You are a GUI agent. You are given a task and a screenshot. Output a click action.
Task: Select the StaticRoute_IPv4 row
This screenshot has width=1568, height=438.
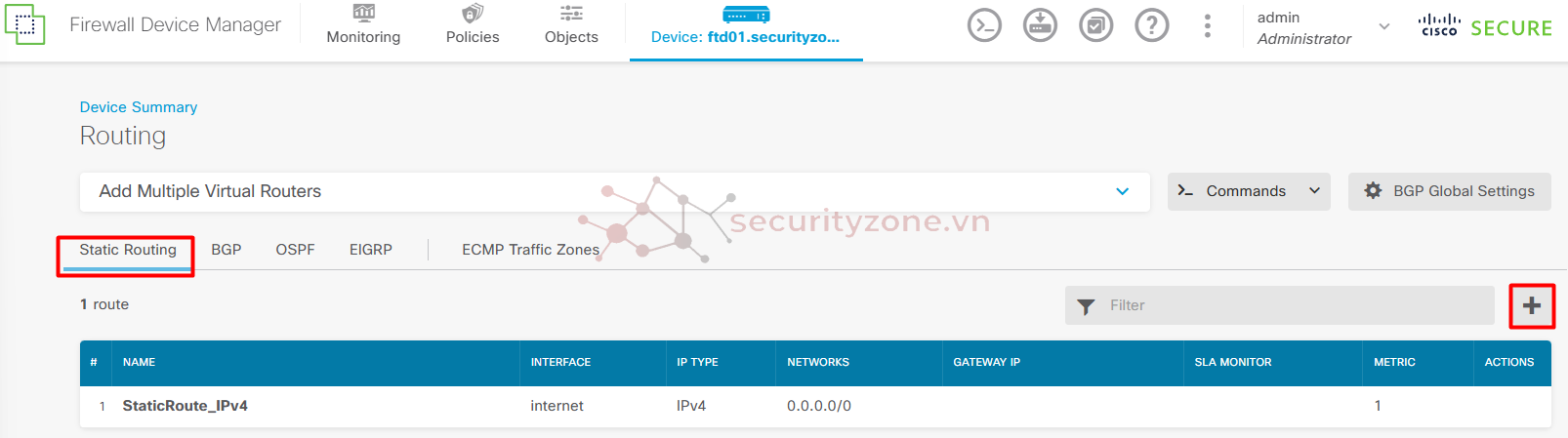click(x=815, y=406)
